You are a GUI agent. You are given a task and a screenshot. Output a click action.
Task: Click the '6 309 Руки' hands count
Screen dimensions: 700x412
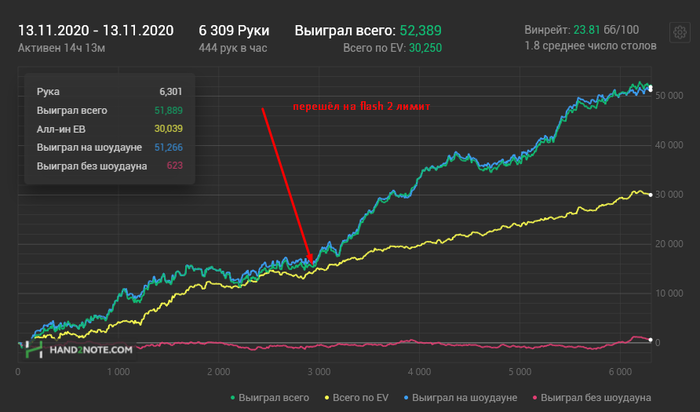click(234, 30)
